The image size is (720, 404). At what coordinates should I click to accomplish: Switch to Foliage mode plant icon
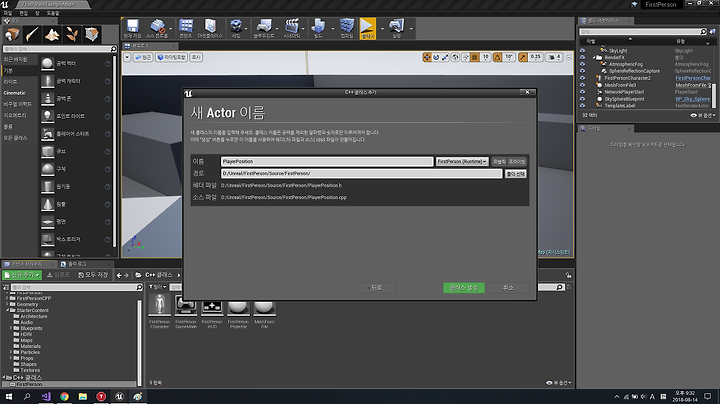click(72, 34)
